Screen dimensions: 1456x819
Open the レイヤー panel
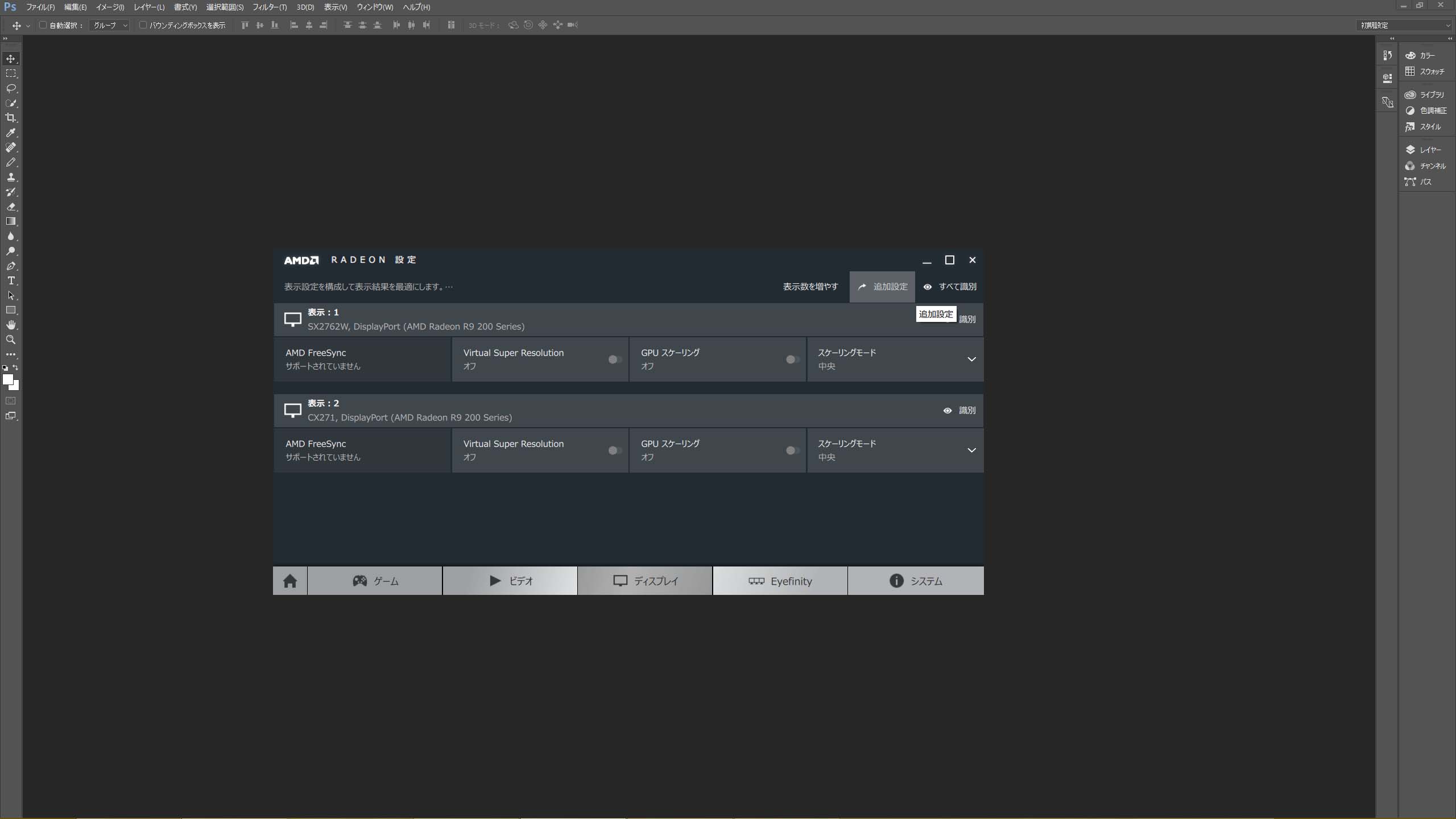(1423, 150)
